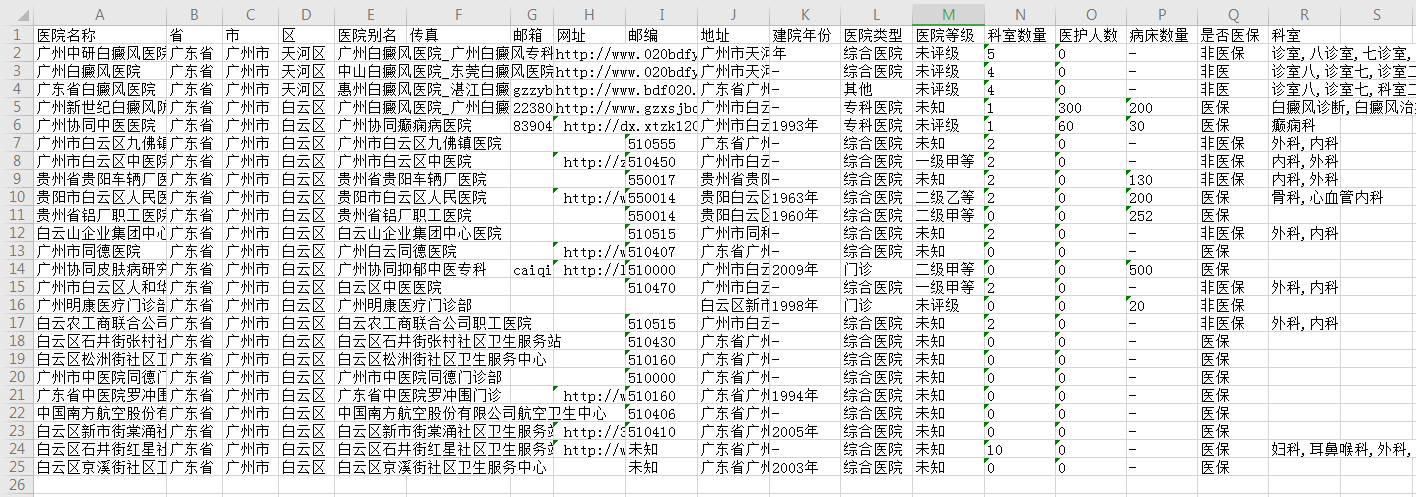Select postal code cell 510406
Image resolution: width=1416 pixels, height=497 pixels.
click(661, 413)
